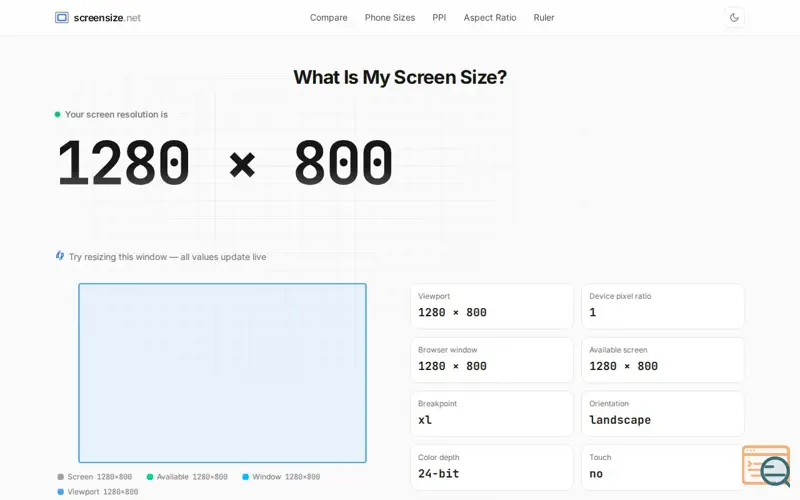
Task: Click the Available 1280×800 legend text
Action: point(192,477)
